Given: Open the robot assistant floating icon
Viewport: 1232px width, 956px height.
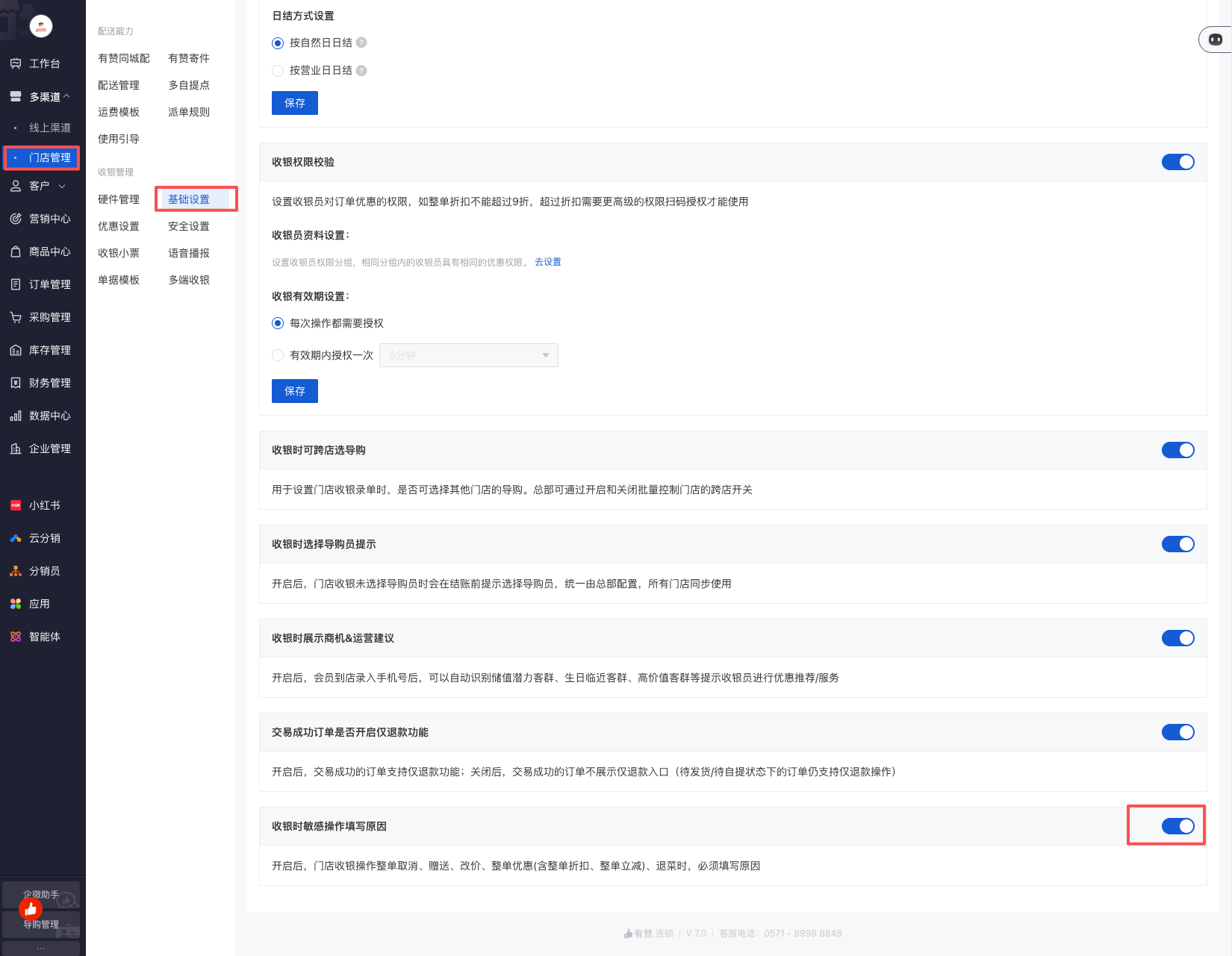Looking at the screenshot, I should [x=1215, y=40].
